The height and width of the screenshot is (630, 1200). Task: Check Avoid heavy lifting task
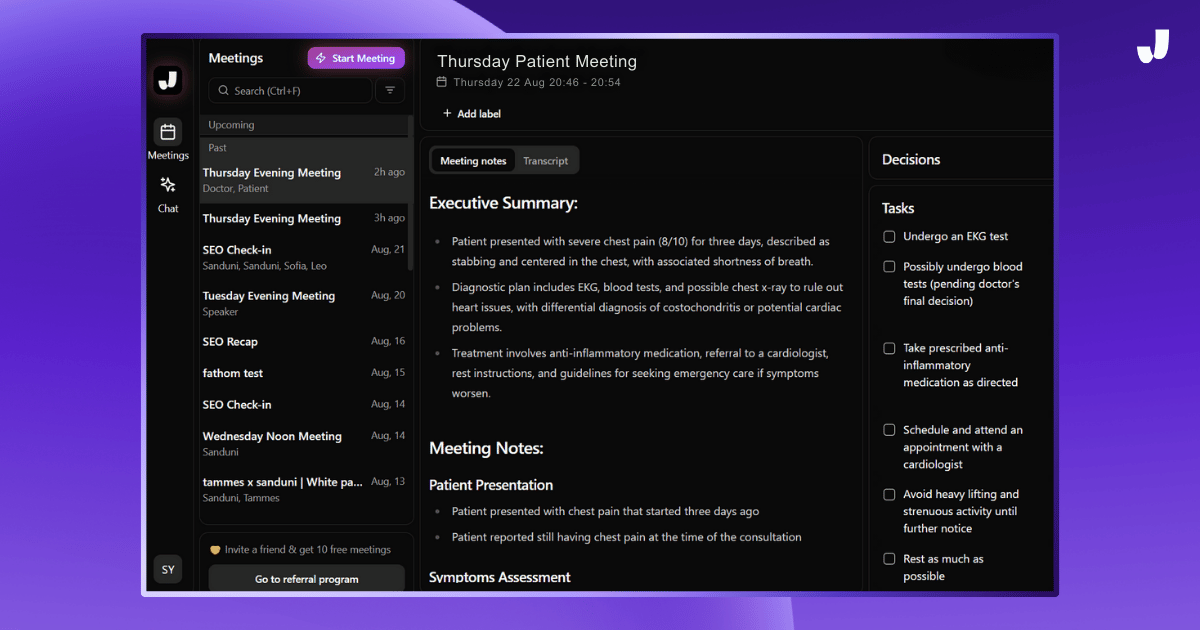[889, 494]
